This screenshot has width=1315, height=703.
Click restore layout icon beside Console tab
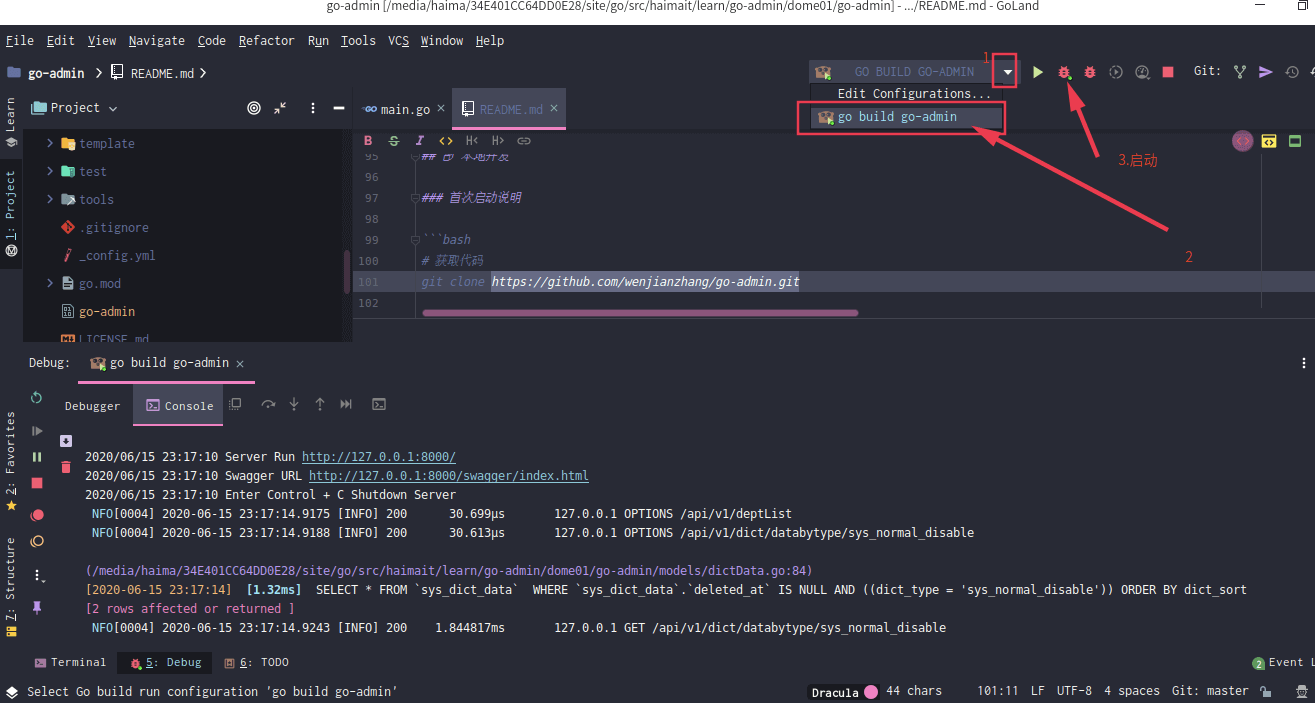tap(235, 404)
